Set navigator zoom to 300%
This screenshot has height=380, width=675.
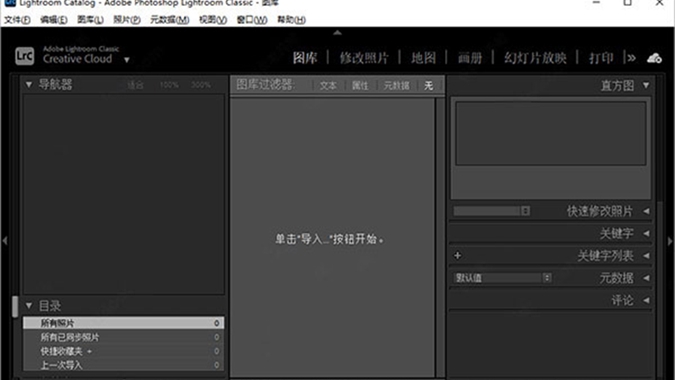201,85
